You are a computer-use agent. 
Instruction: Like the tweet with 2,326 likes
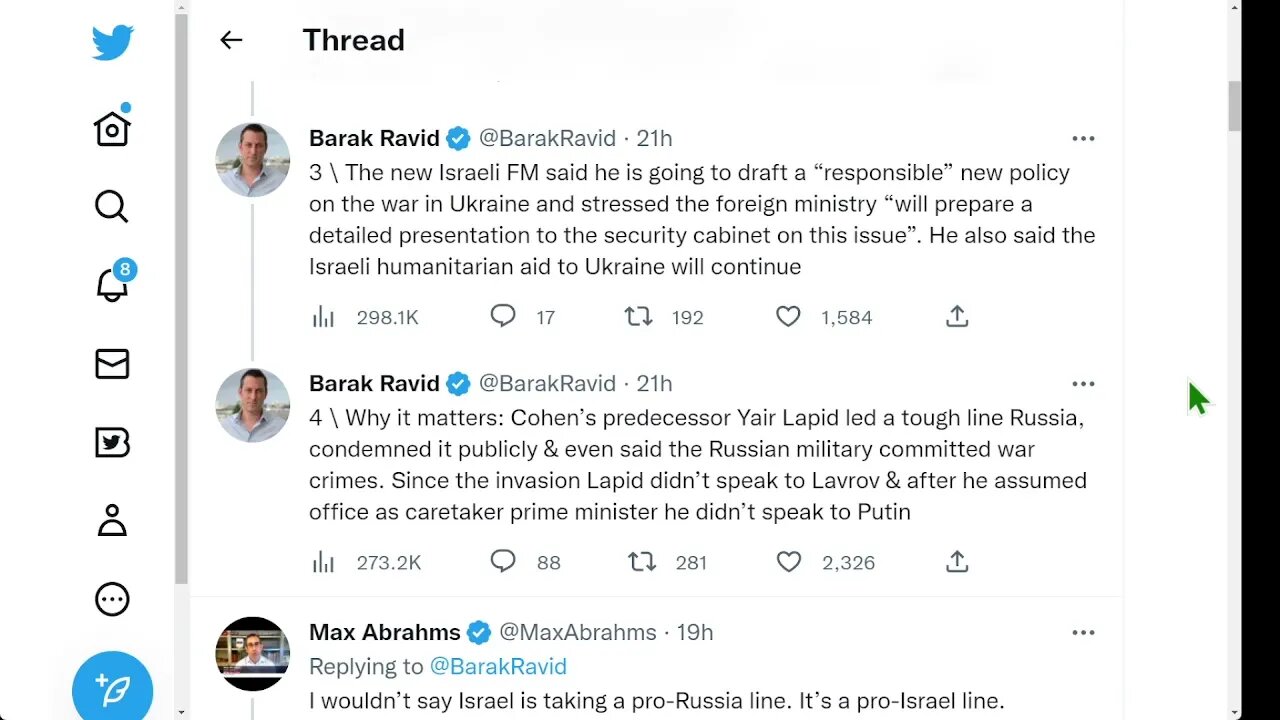click(788, 562)
